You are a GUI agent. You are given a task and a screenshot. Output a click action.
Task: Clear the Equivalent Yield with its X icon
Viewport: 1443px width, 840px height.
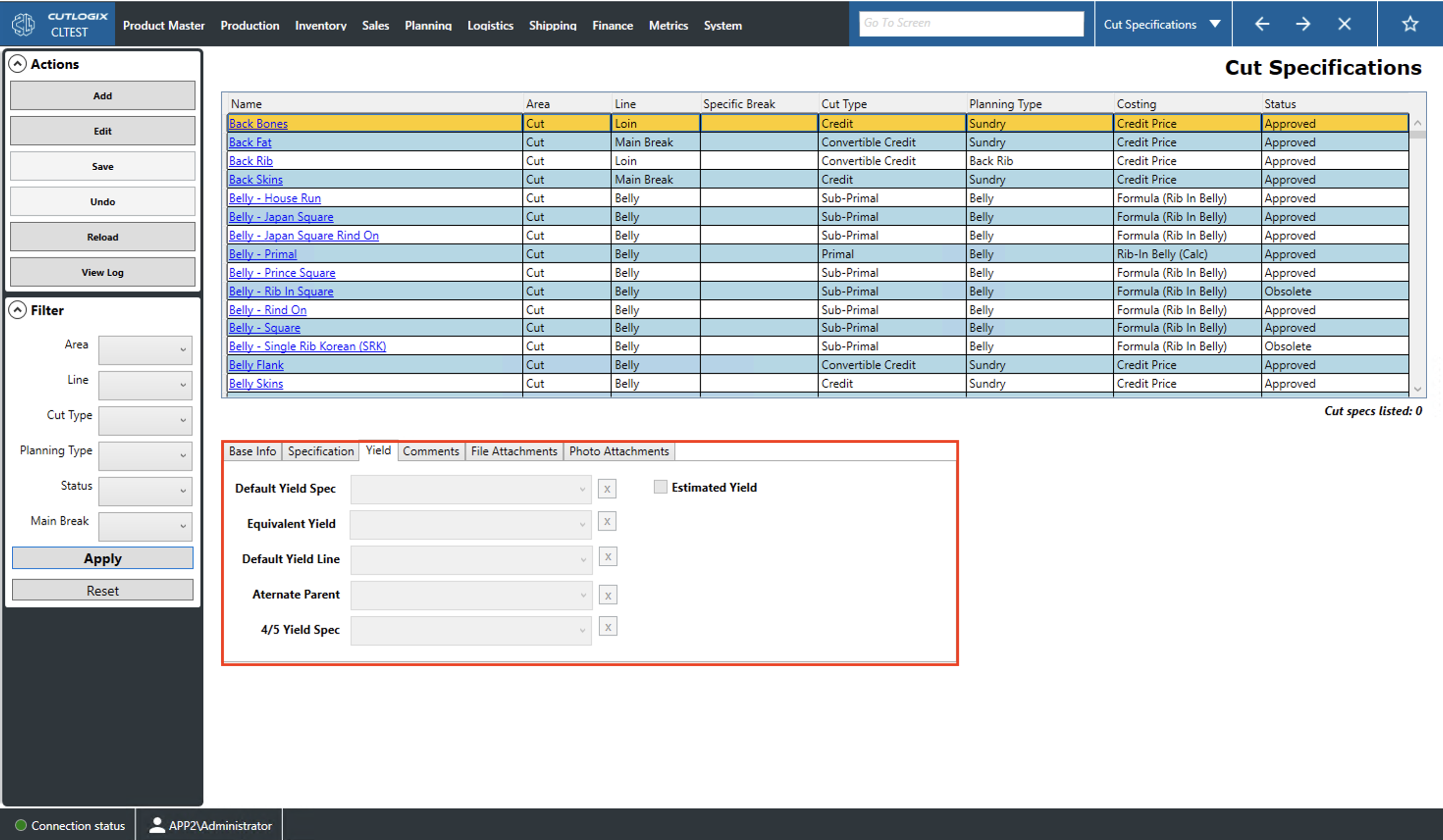[x=607, y=521]
